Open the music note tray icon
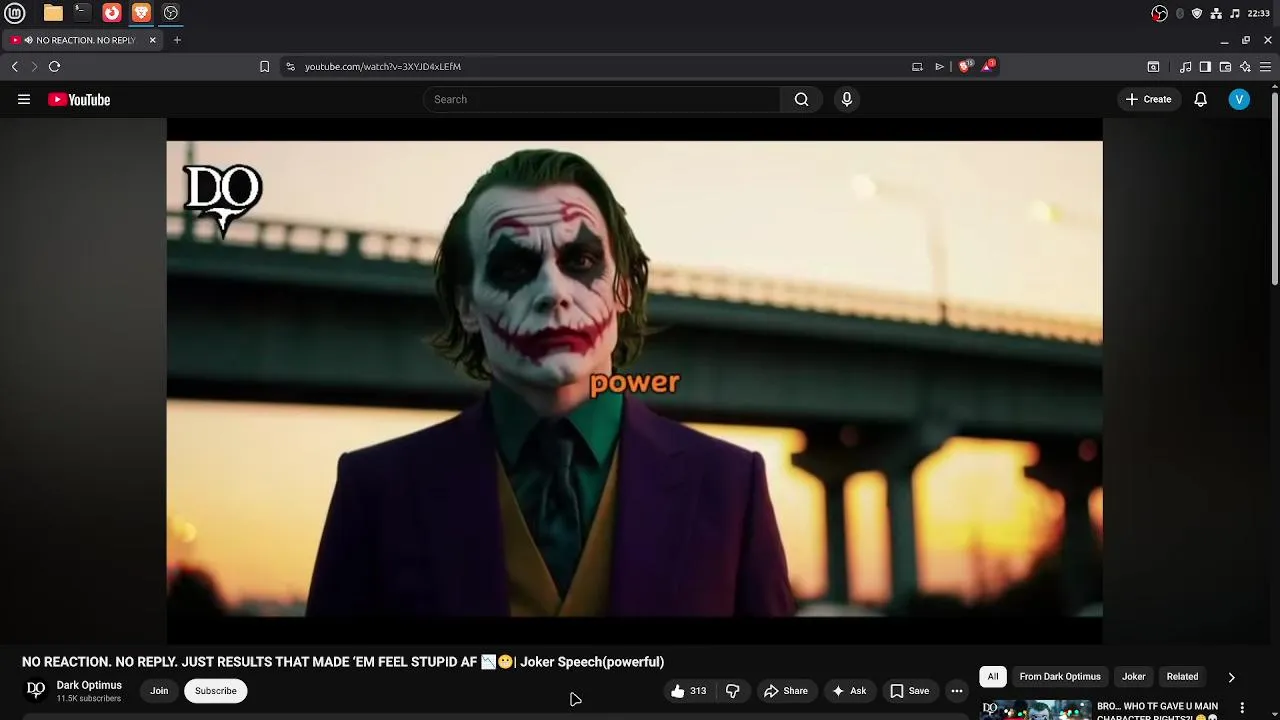This screenshot has height=720, width=1280. tap(1235, 13)
